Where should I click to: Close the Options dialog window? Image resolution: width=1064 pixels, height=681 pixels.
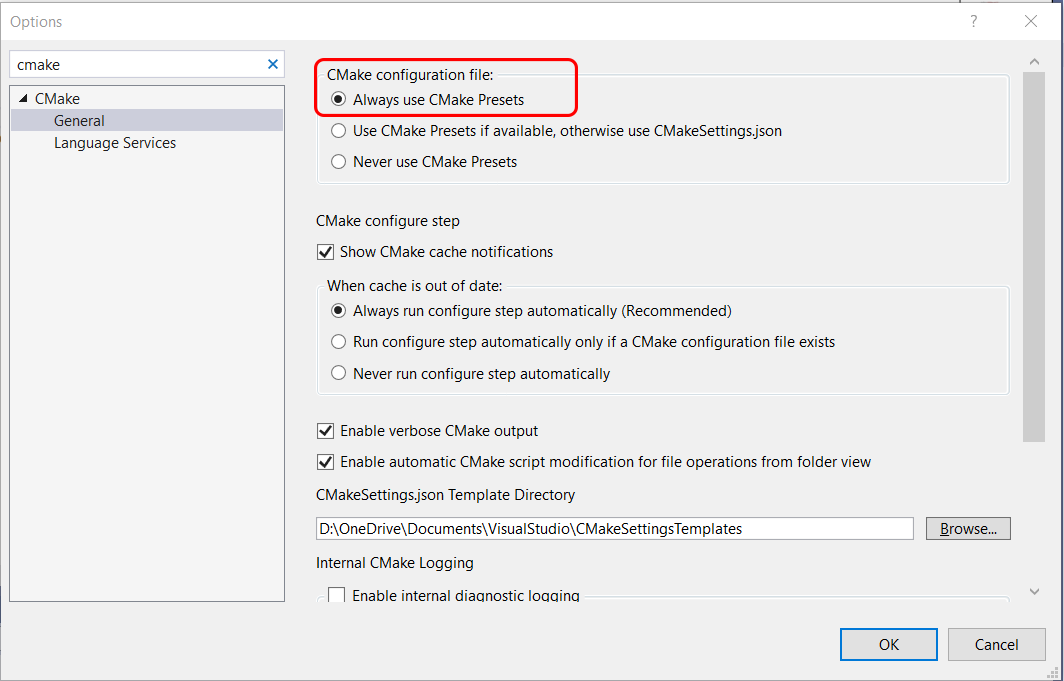coord(1031,22)
